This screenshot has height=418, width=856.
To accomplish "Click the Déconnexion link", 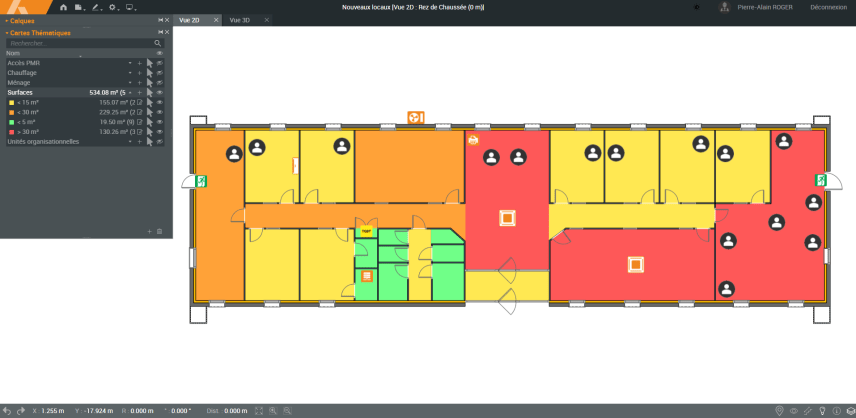I will pos(829,7).
